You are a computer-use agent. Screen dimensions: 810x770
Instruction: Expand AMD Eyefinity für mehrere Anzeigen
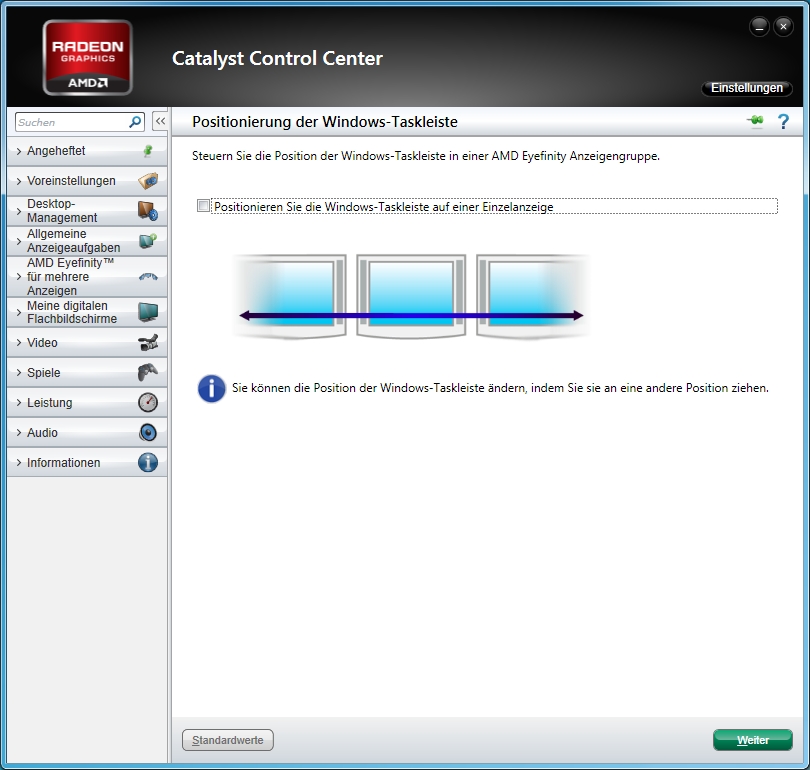click(87, 277)
